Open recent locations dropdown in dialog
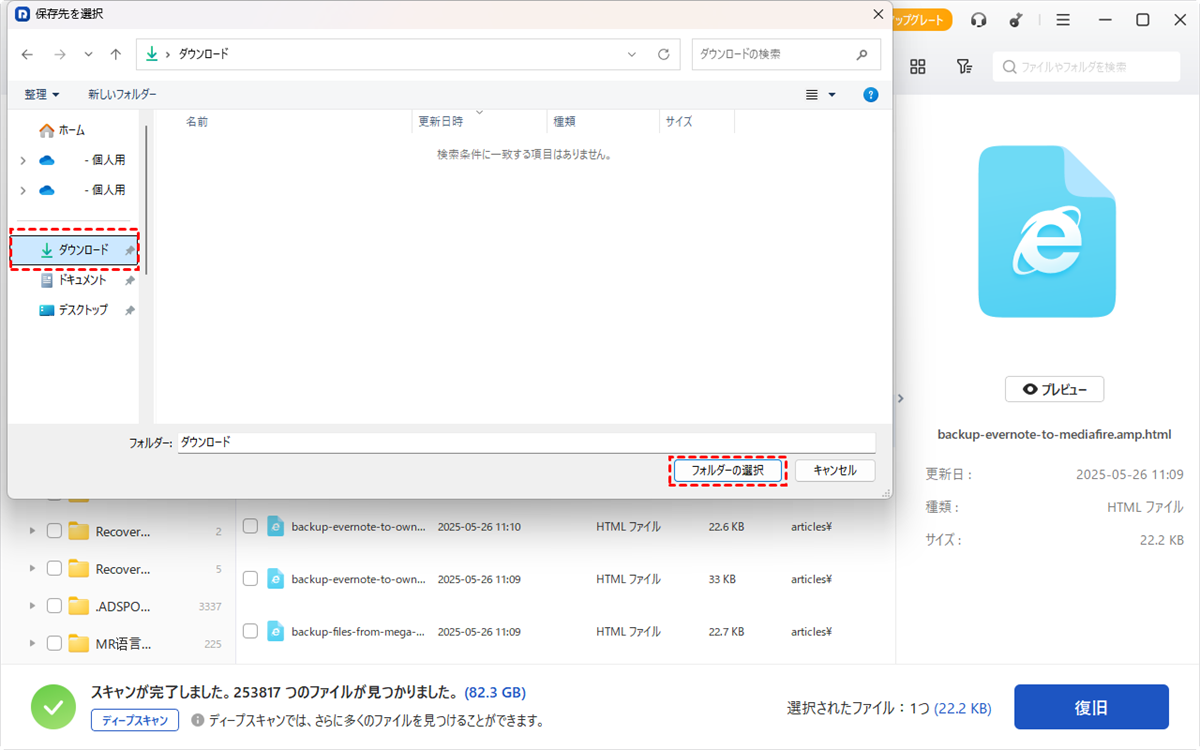Screen dimensions: 1200x750 click(x=88, y=54)
